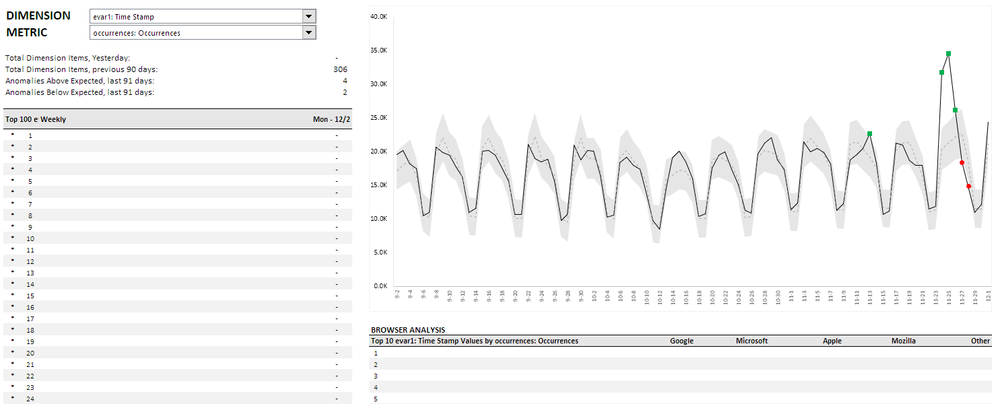Select row 3 in Browser Analysis table
The height and width of the screenshot is (404, 998).
point(681,376)
